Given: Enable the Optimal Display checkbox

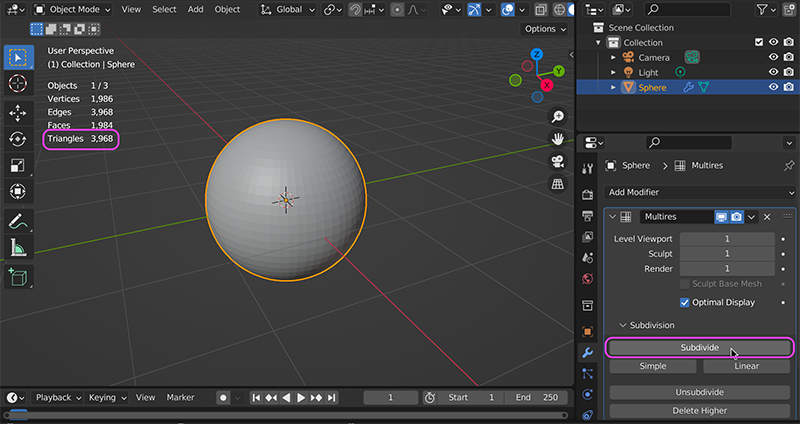Looking at the screenshot, I should point(685,302).
